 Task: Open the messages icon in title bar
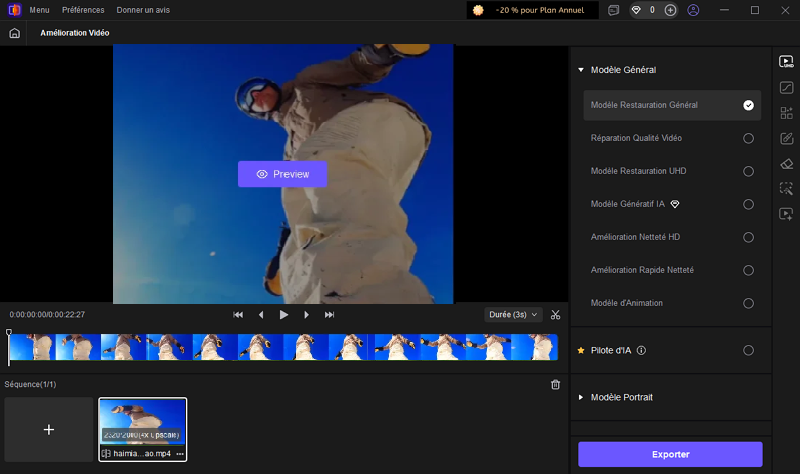coord(612,10)
